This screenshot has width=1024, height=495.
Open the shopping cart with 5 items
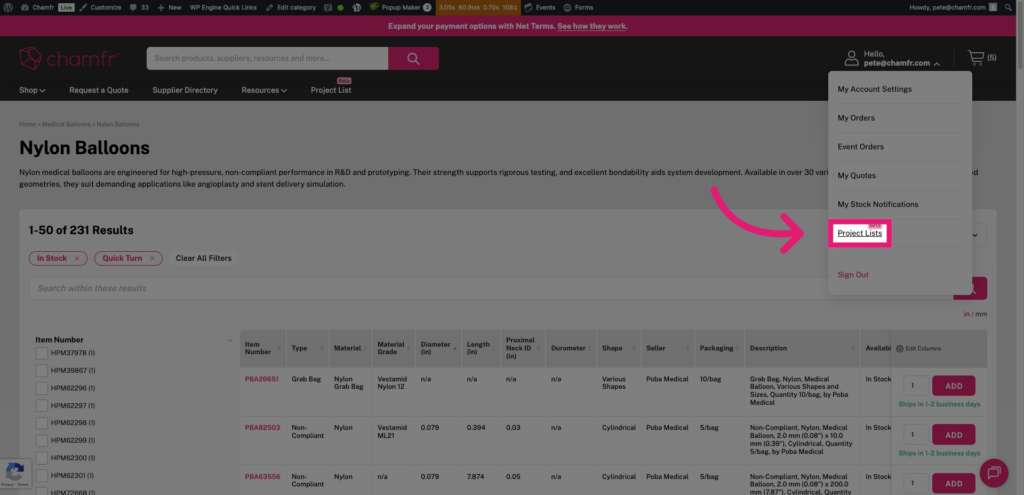(x=982, y=57)
